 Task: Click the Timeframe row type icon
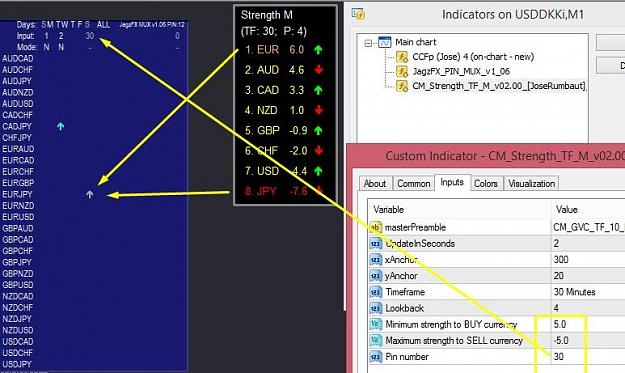375,292
